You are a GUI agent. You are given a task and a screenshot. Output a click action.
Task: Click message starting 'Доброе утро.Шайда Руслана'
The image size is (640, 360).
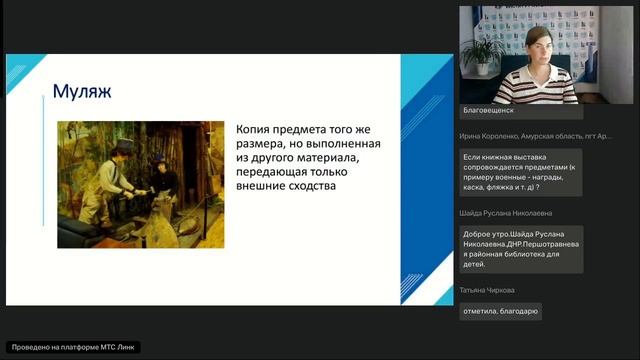tap(521, 249)
